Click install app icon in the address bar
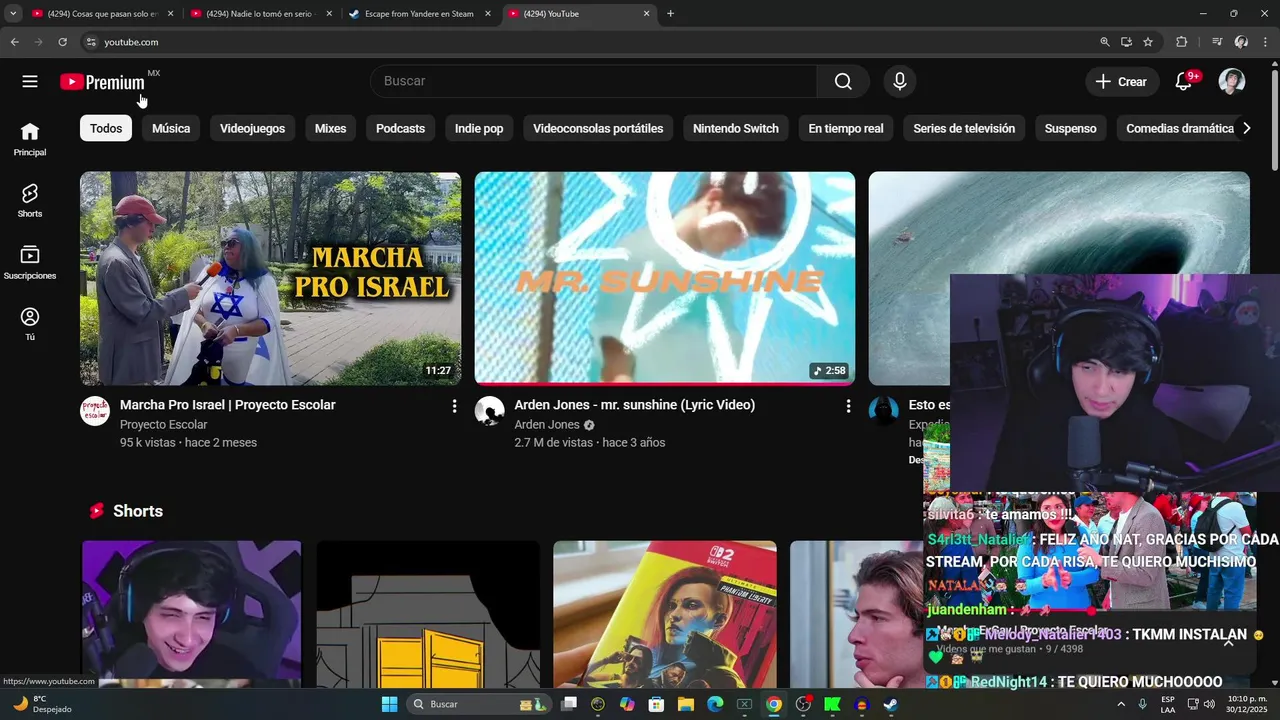Image resolution: width=1280 pixels, height=720 pixels. click(1126, 42)
